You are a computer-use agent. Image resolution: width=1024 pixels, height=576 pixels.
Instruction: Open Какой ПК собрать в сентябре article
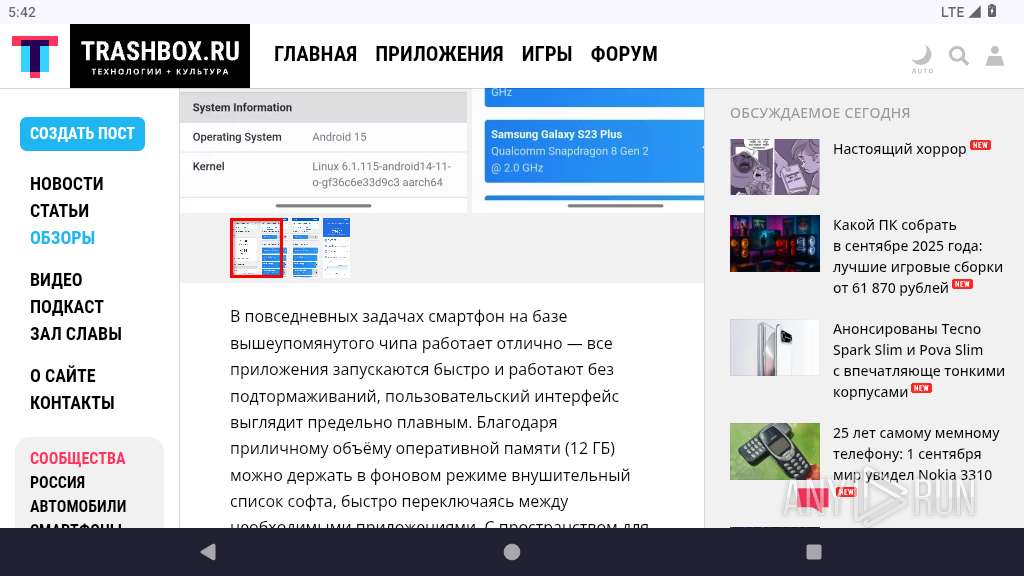[918, 257]
